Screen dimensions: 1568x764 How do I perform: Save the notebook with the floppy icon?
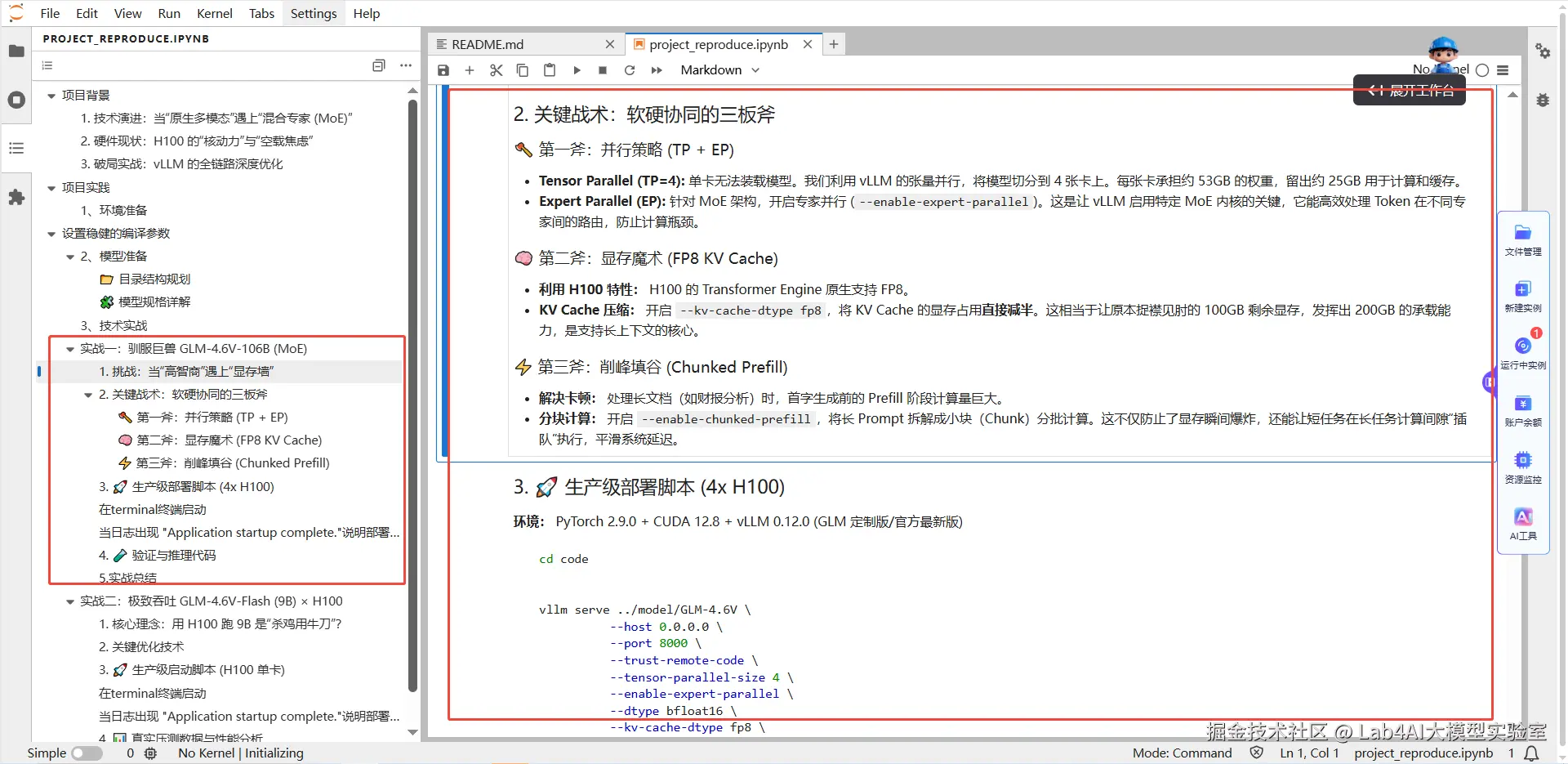pyautogui.click(x=443, y=70)
